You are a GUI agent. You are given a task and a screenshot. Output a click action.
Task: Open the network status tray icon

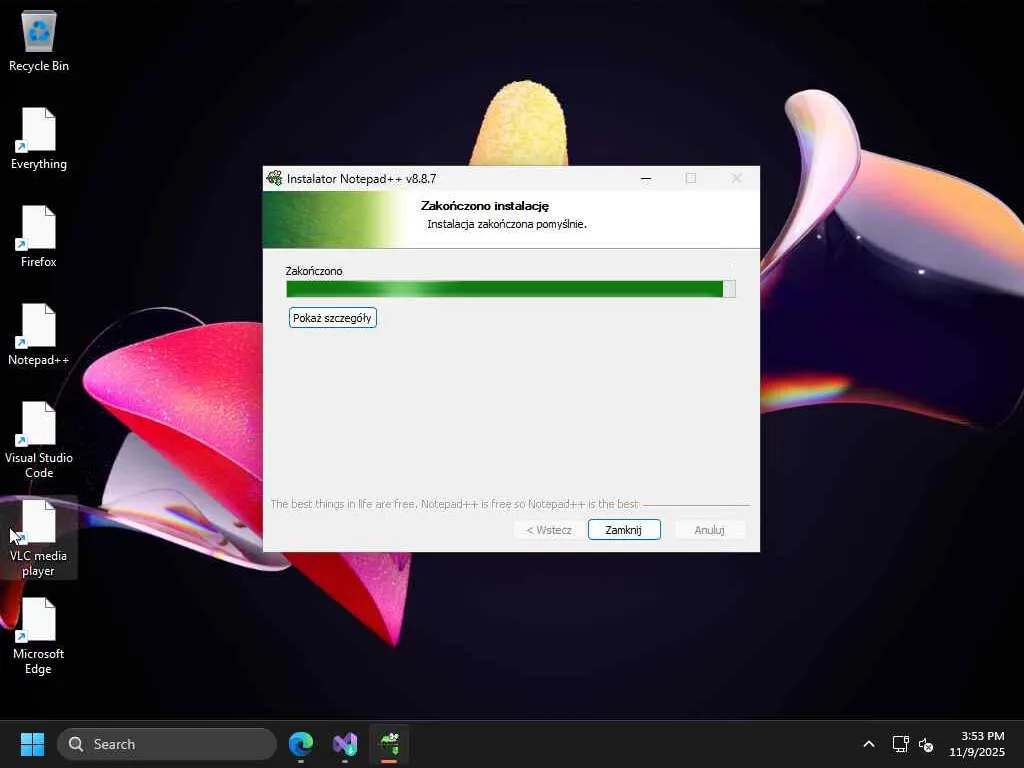(x=901, y=744)
